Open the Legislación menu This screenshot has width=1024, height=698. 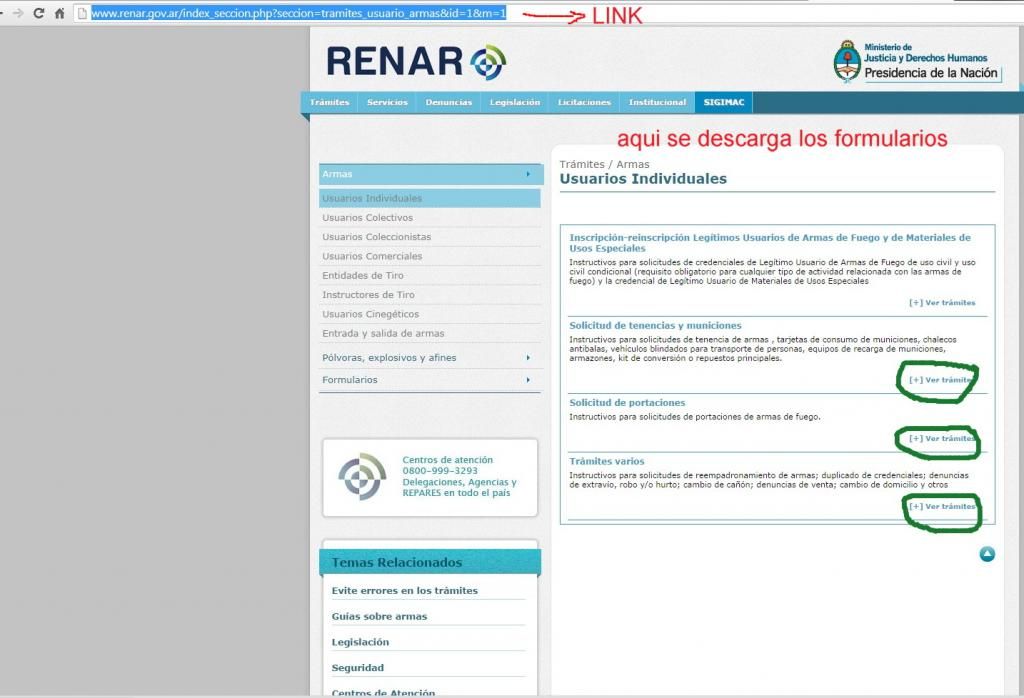tap(515, 103)
